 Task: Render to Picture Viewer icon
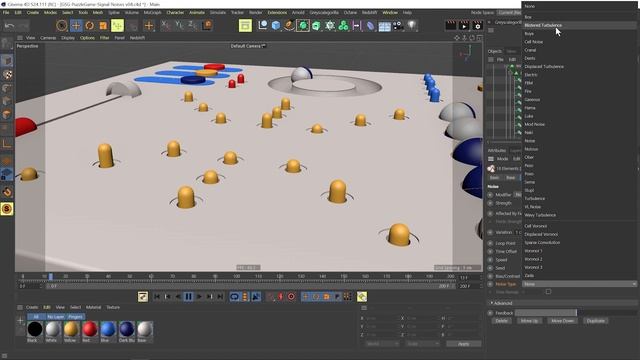[x=464, y=26]
